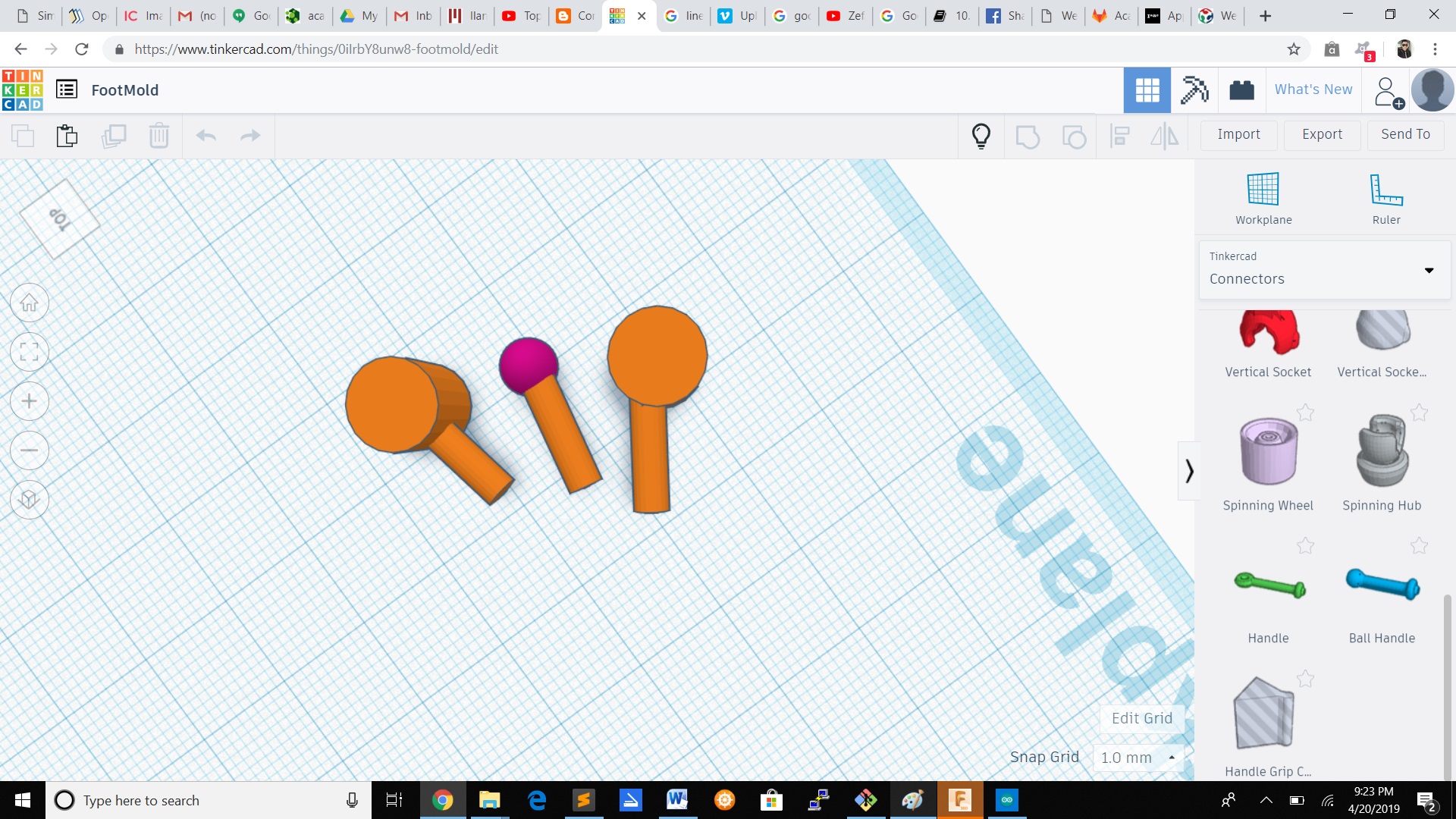Click the Edit Grid button
The image size is (1456, 819).
pos(1141,718)
